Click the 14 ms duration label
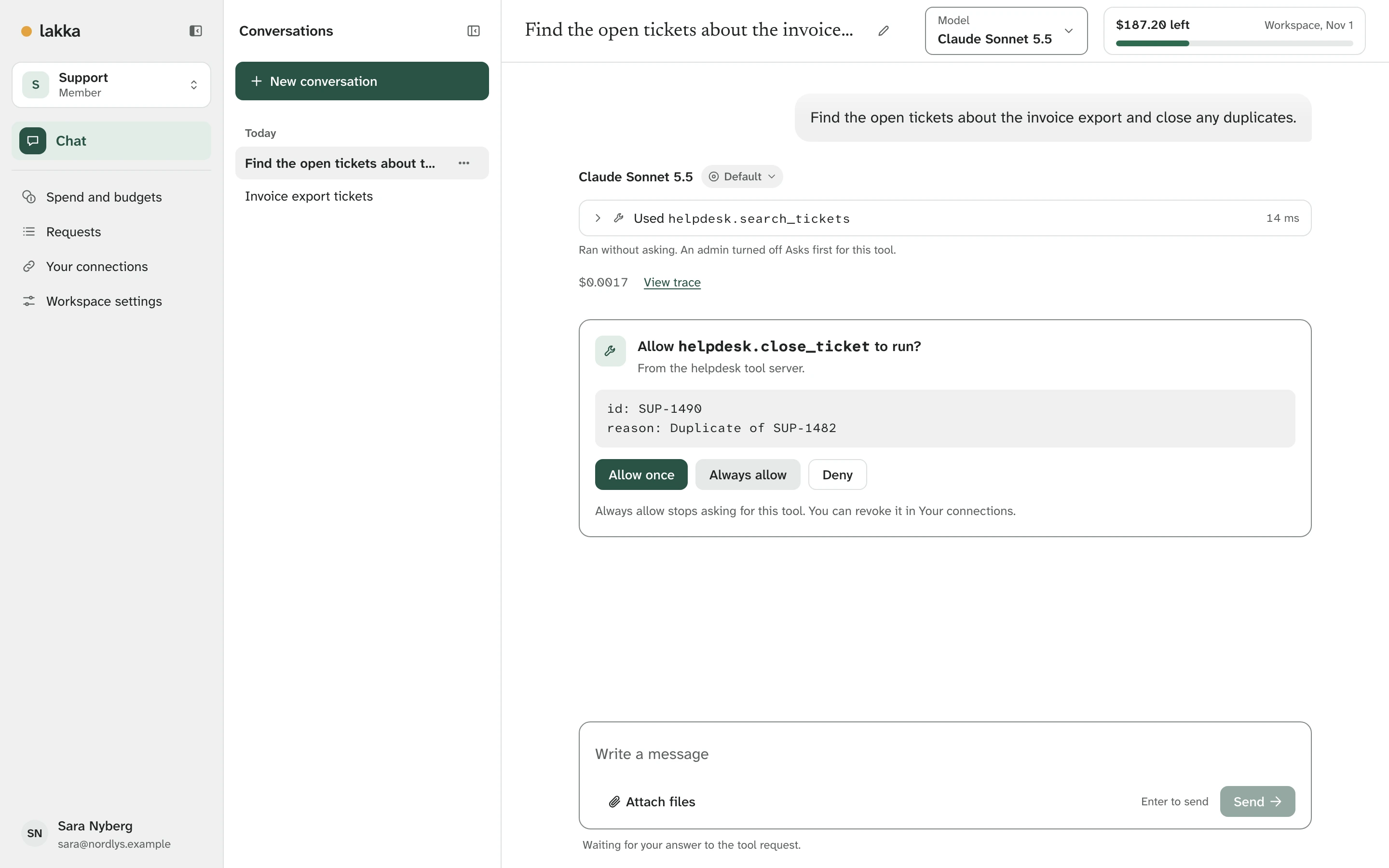 click(x=1282, y=218)
